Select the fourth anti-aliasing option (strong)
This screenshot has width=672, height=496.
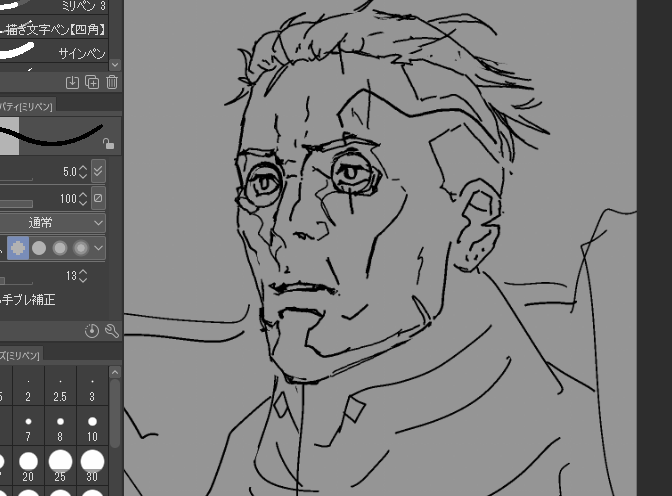(81, 248)
